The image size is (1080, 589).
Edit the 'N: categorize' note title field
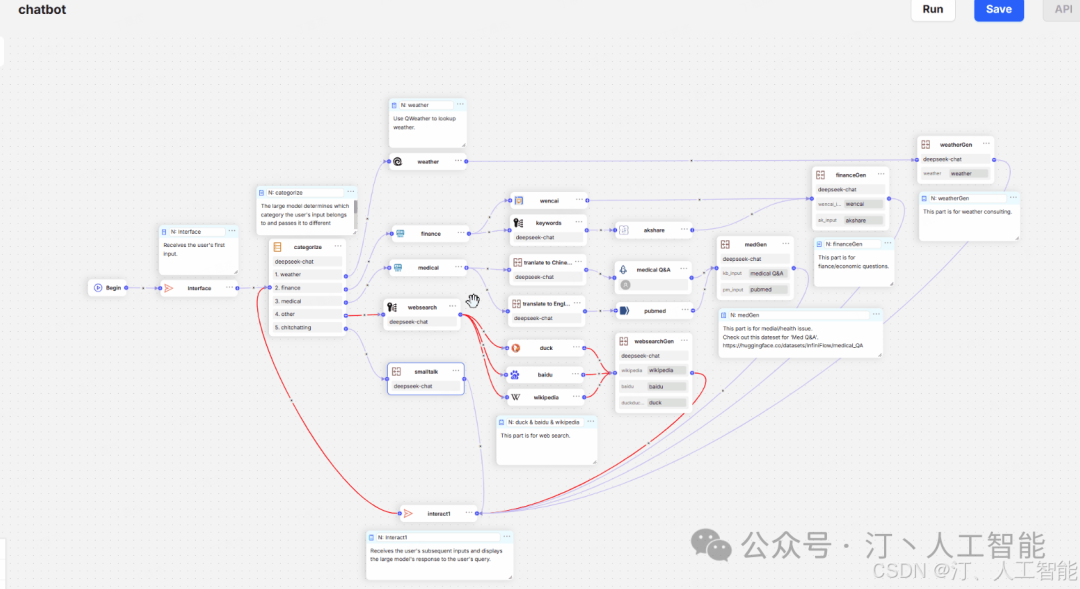tap(305, 193)
